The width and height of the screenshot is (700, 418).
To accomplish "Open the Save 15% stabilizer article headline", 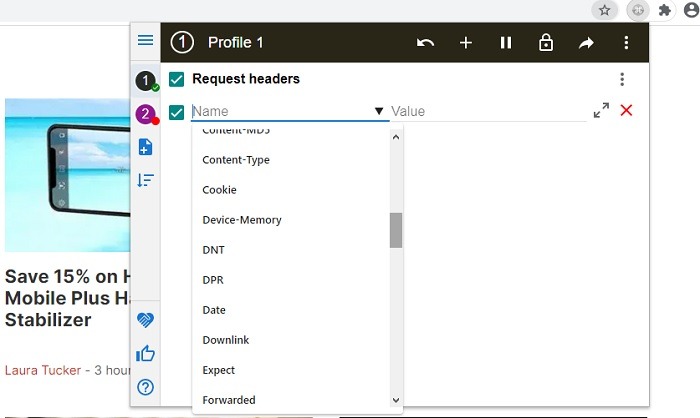I will (x=68, y=298).
